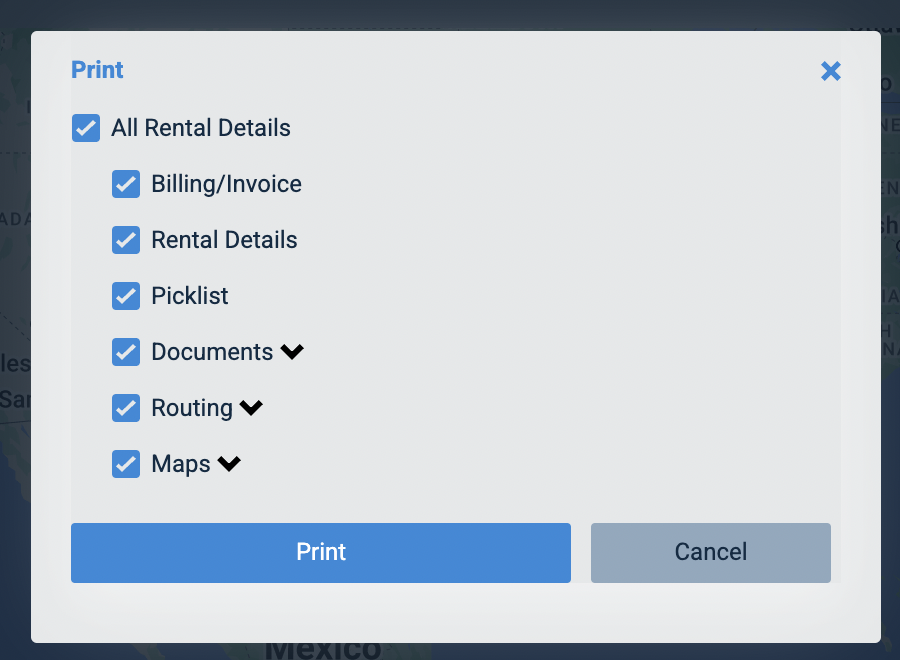
Task: Cancel the print operation
Action: tap(710, 552)
